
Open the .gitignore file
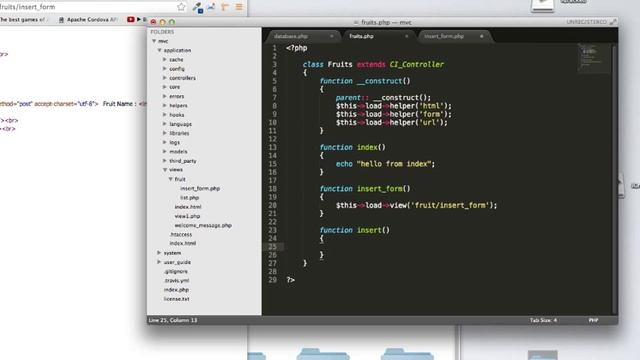pos(176,271)
